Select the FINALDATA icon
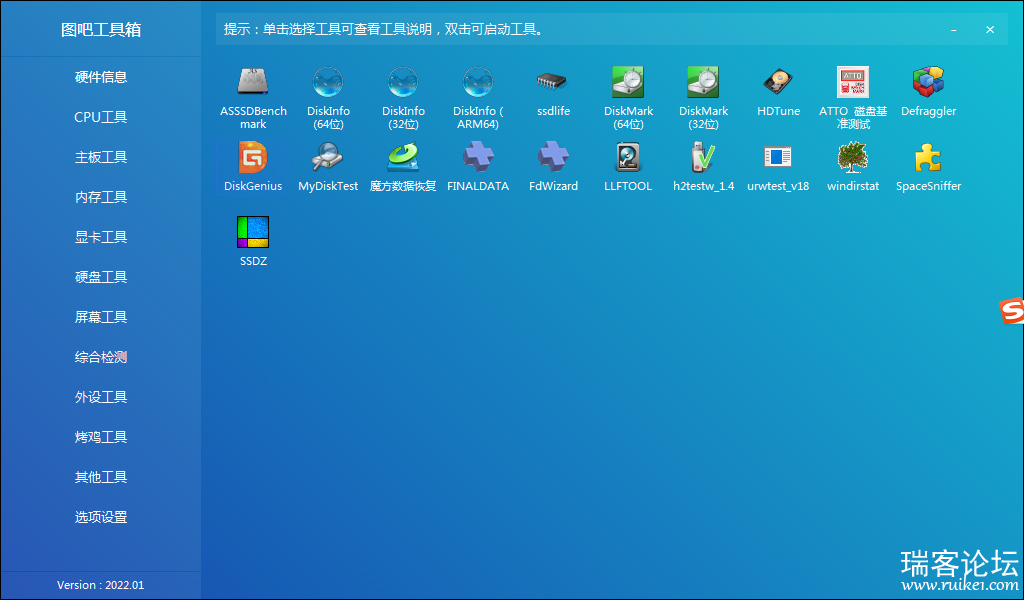1024x600 pixels. [x=478, y=157]
